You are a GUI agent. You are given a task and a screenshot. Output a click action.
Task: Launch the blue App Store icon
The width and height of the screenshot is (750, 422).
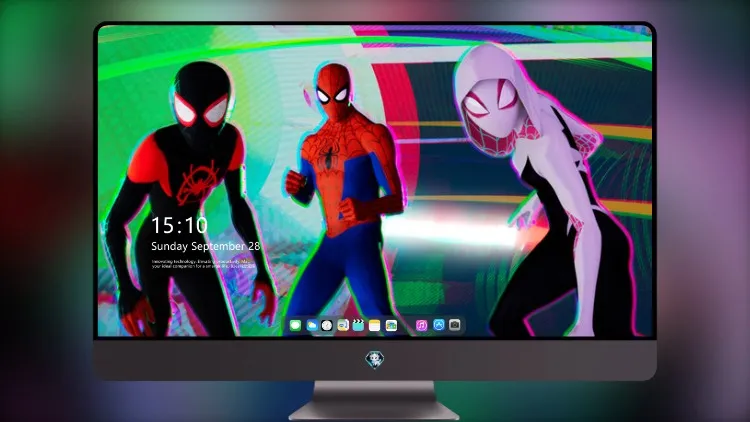click(439, 325)
